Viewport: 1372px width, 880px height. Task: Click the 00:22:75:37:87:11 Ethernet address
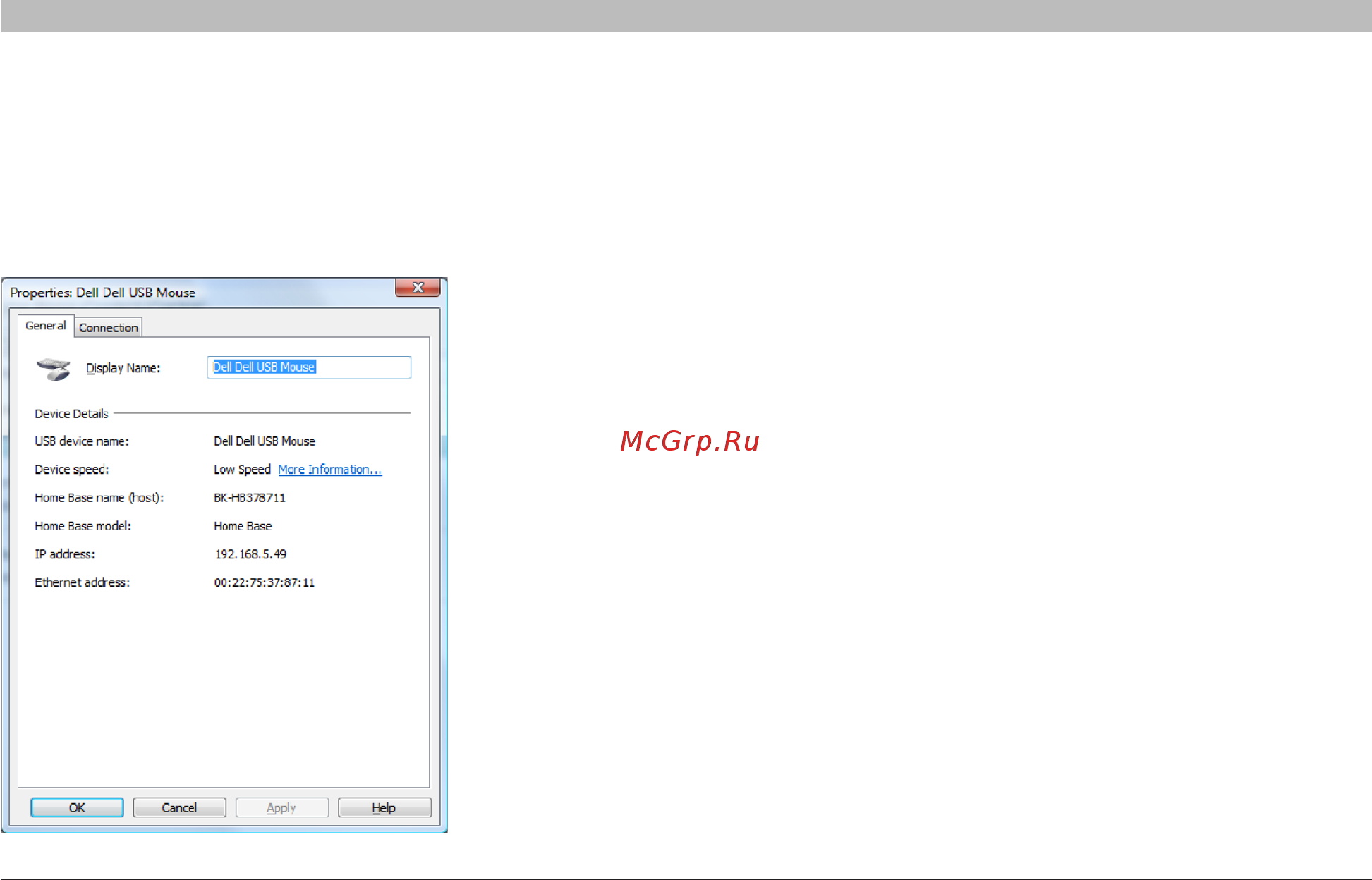tap(265, 582)
